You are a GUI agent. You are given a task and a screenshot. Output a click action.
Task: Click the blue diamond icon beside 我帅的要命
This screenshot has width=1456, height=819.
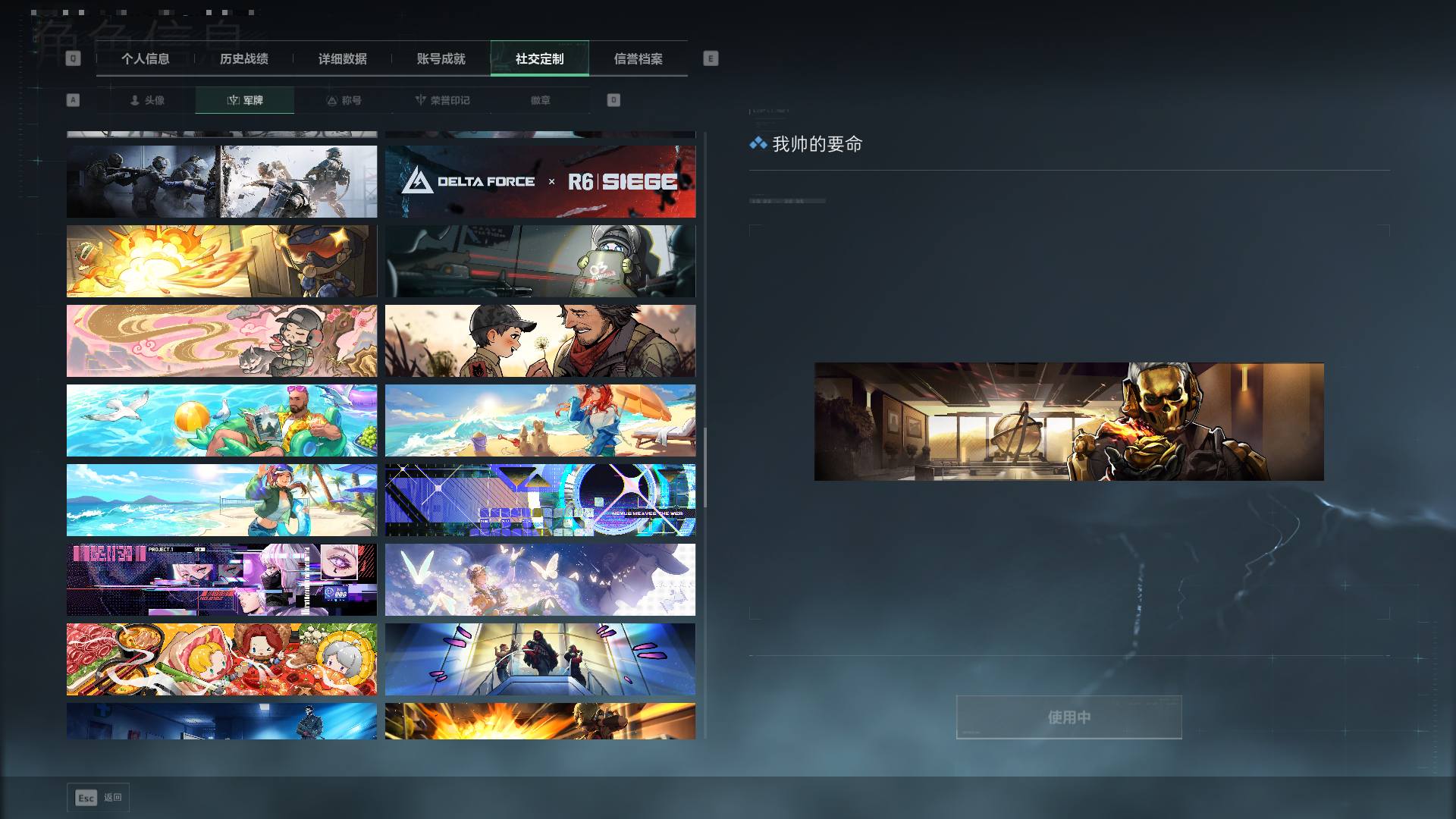[758, 143]
